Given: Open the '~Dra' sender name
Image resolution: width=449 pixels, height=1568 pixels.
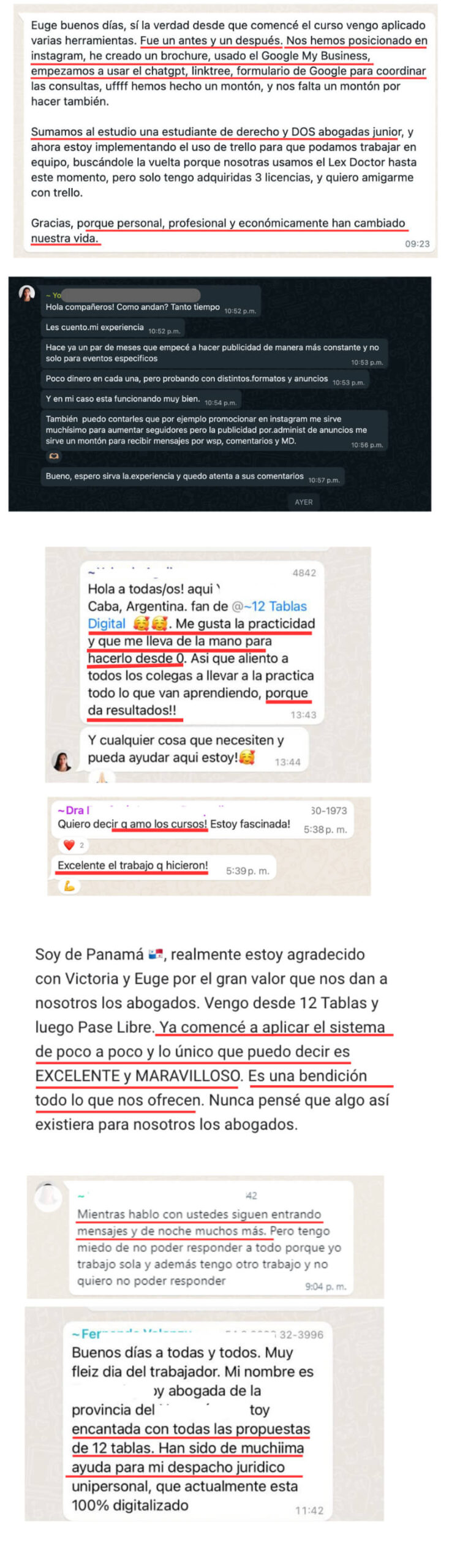Looking at the screenshot, I should tap(74, 810).
